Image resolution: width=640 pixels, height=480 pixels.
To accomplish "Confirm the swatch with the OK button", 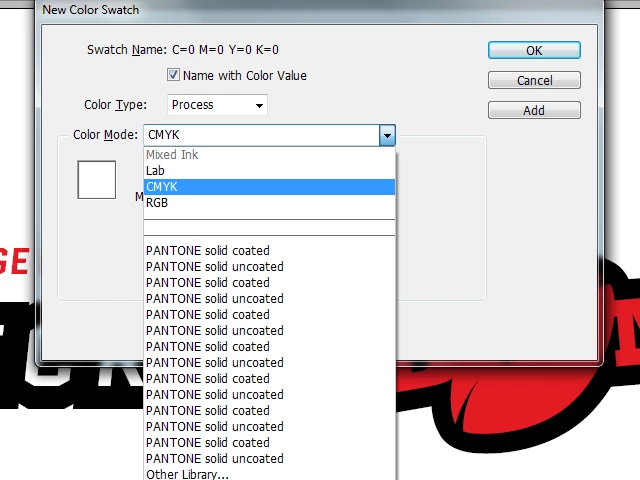I will pos(534,50).
